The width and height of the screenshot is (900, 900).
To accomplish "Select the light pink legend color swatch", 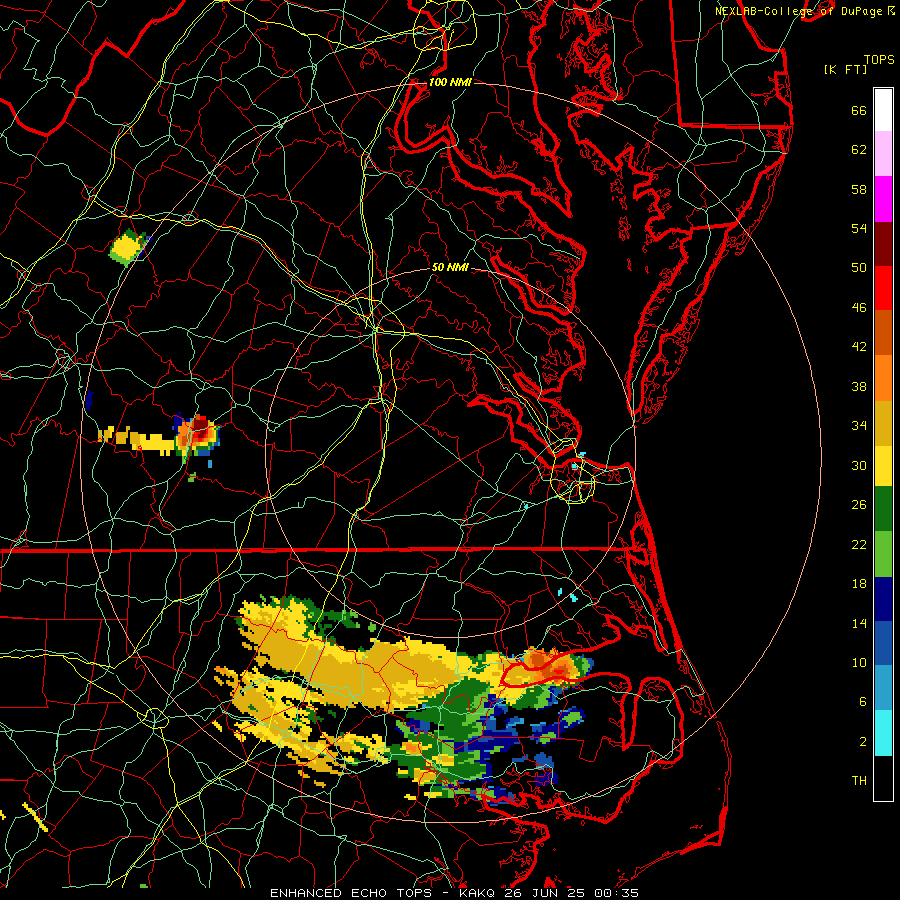I will point(883,154).
